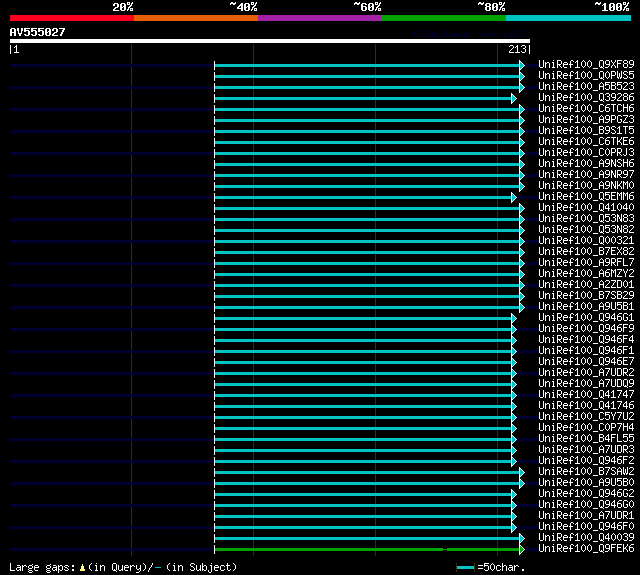Click the UniRef100_Q00321 label
The height and width of the screenshot is (575, 640).
point(586,241)
